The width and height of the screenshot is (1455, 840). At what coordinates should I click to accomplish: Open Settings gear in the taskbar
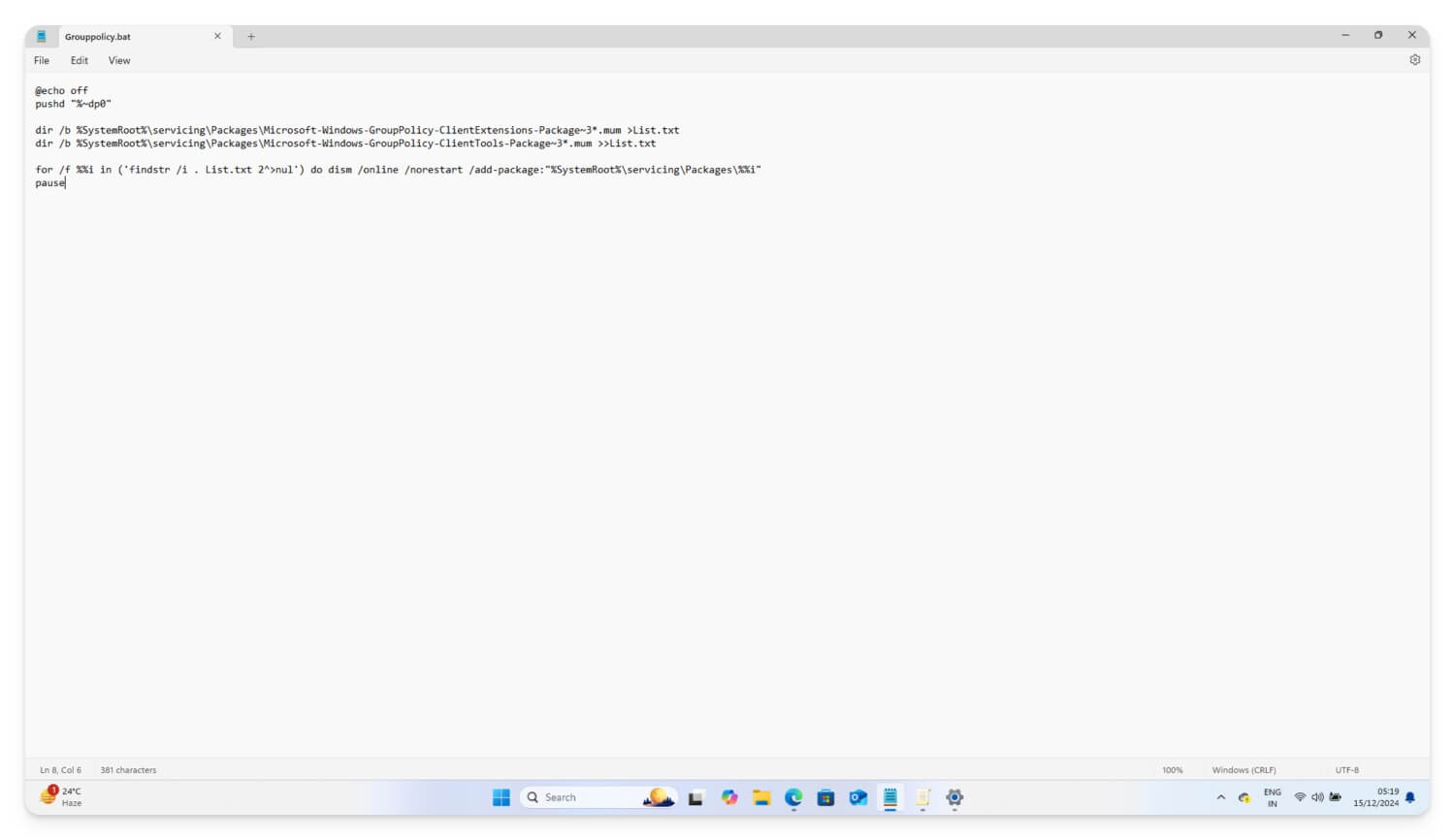pos(954,797)
